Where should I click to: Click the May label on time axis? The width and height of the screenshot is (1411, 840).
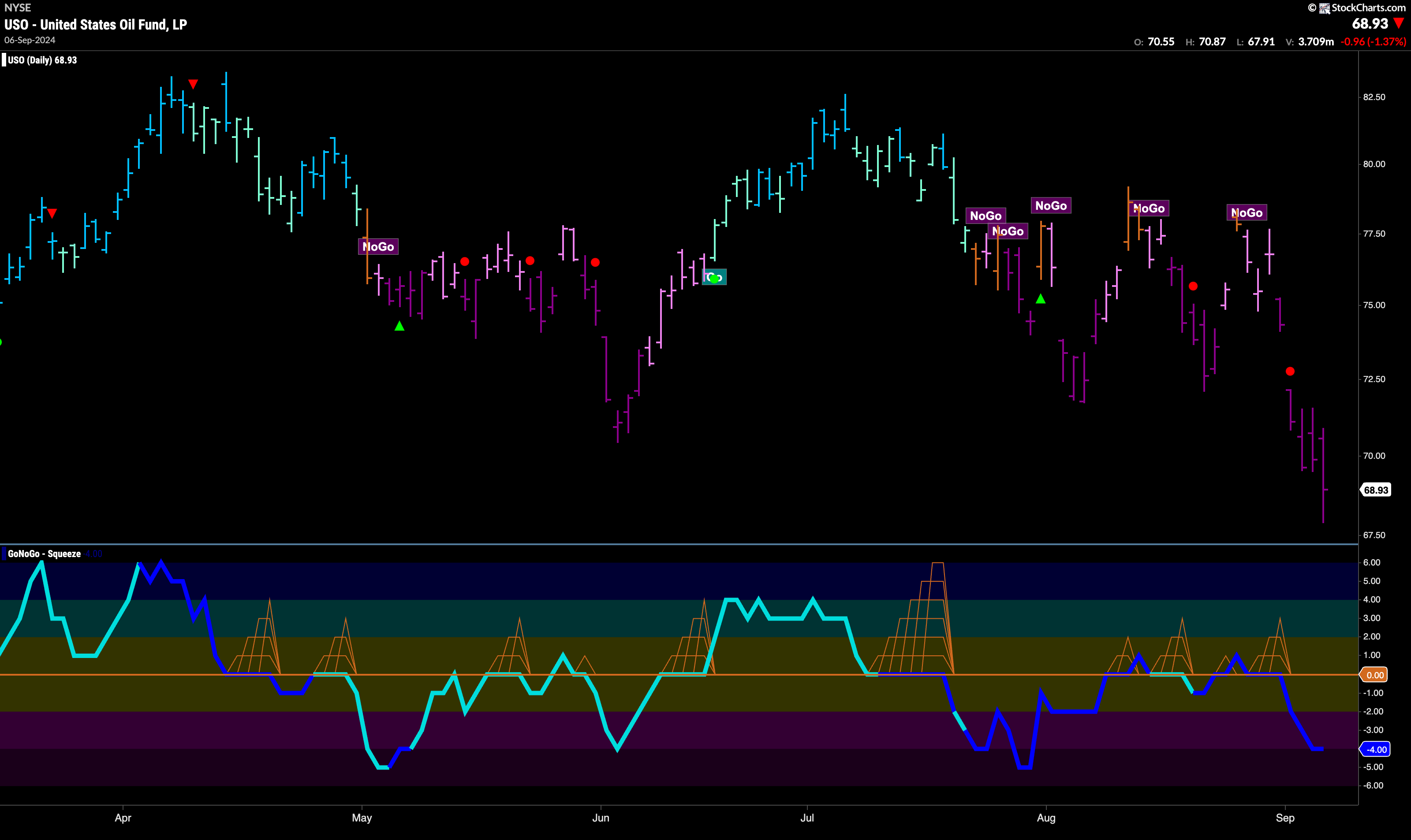(362, 818)
